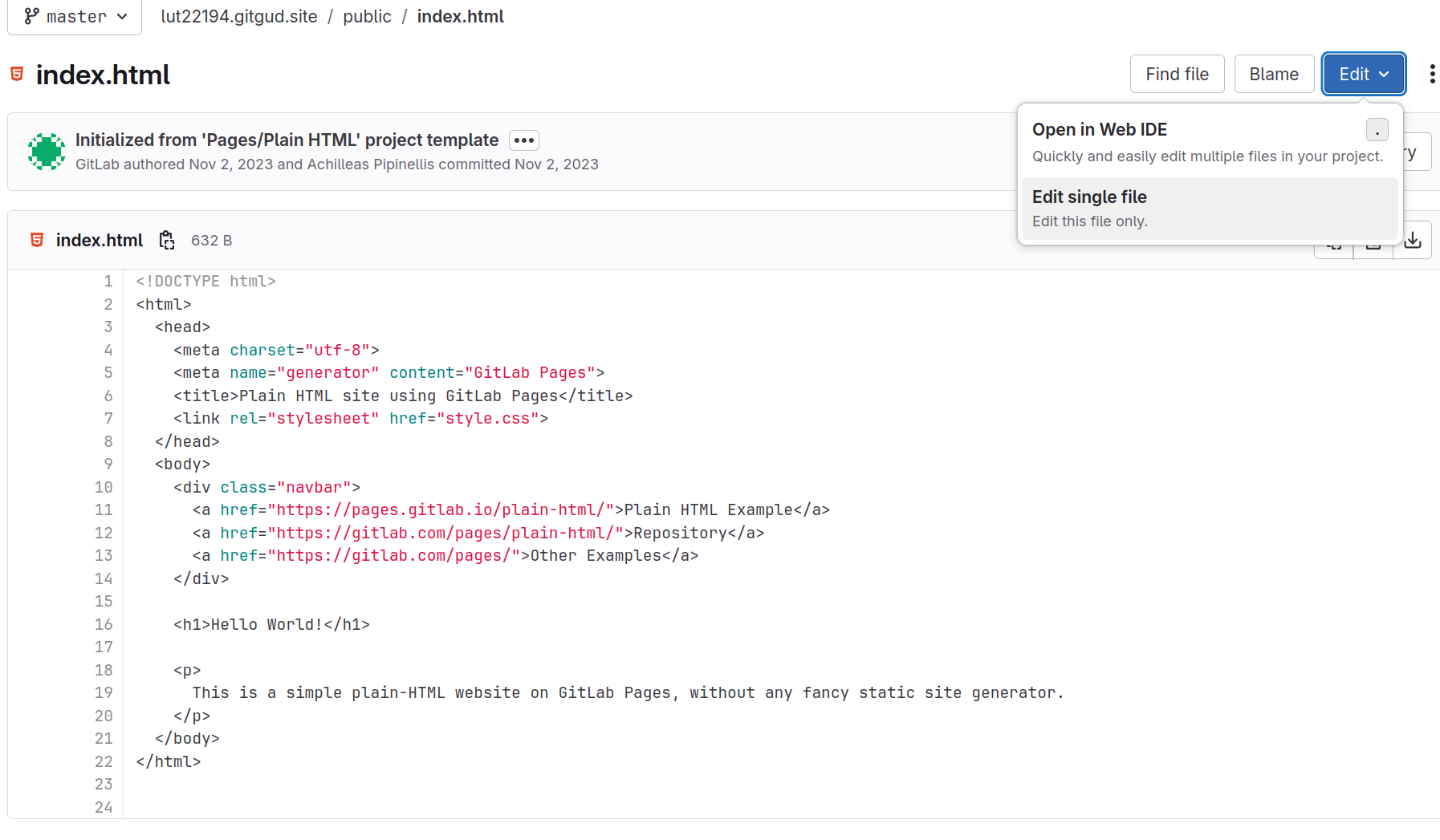Navigate to public folder breadcrumb
The height and width of the screenshot is (840, 1440).
point(367,16)
